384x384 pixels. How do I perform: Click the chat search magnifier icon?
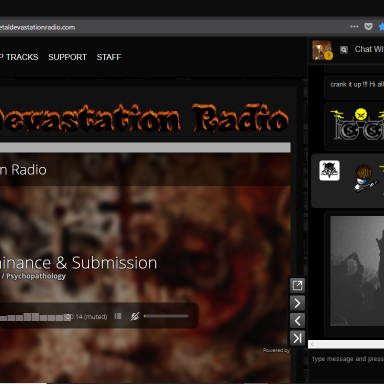coord(344,50)
